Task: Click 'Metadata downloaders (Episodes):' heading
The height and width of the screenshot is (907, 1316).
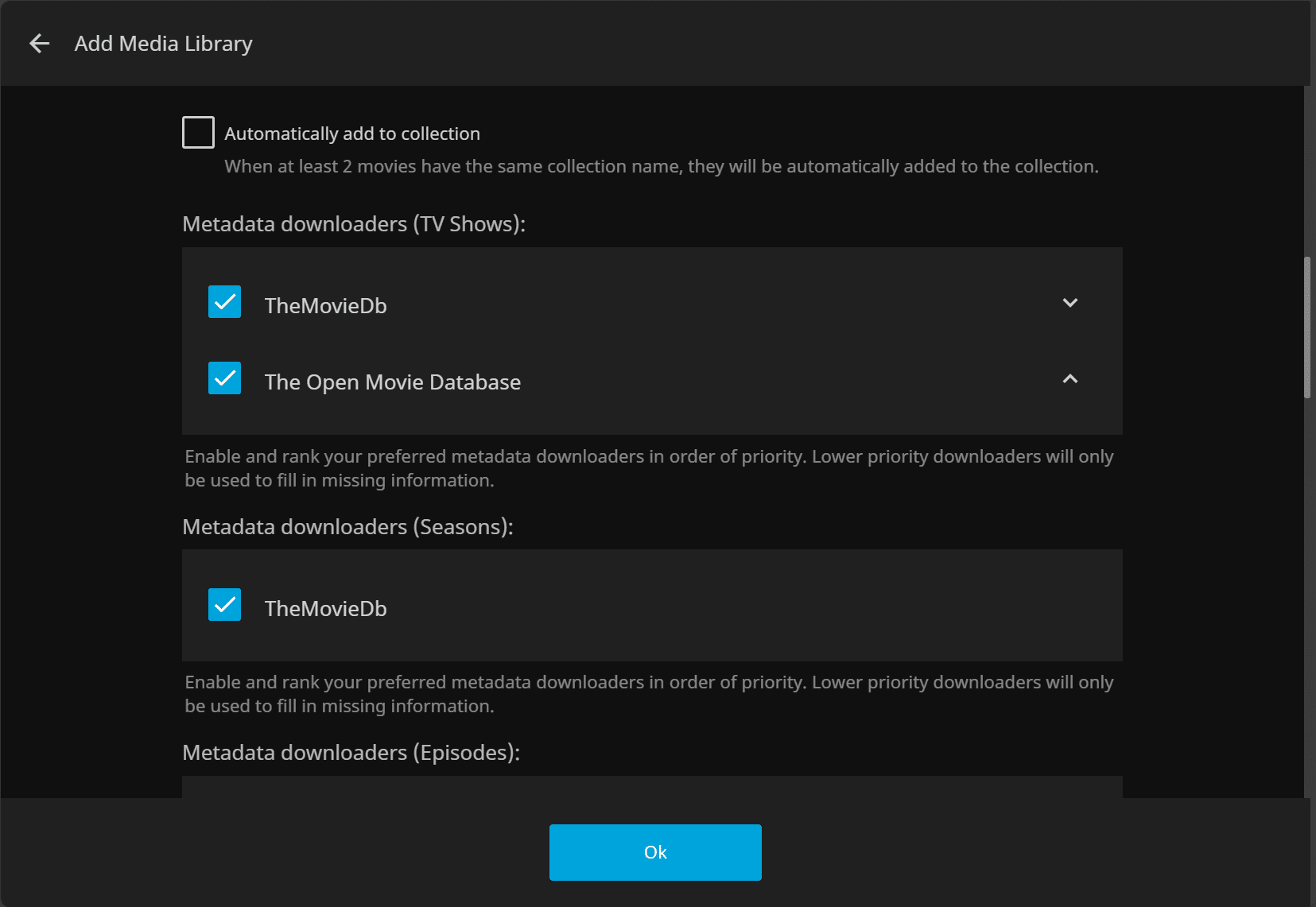Action: pyautogui.click(x=351, y=753)
